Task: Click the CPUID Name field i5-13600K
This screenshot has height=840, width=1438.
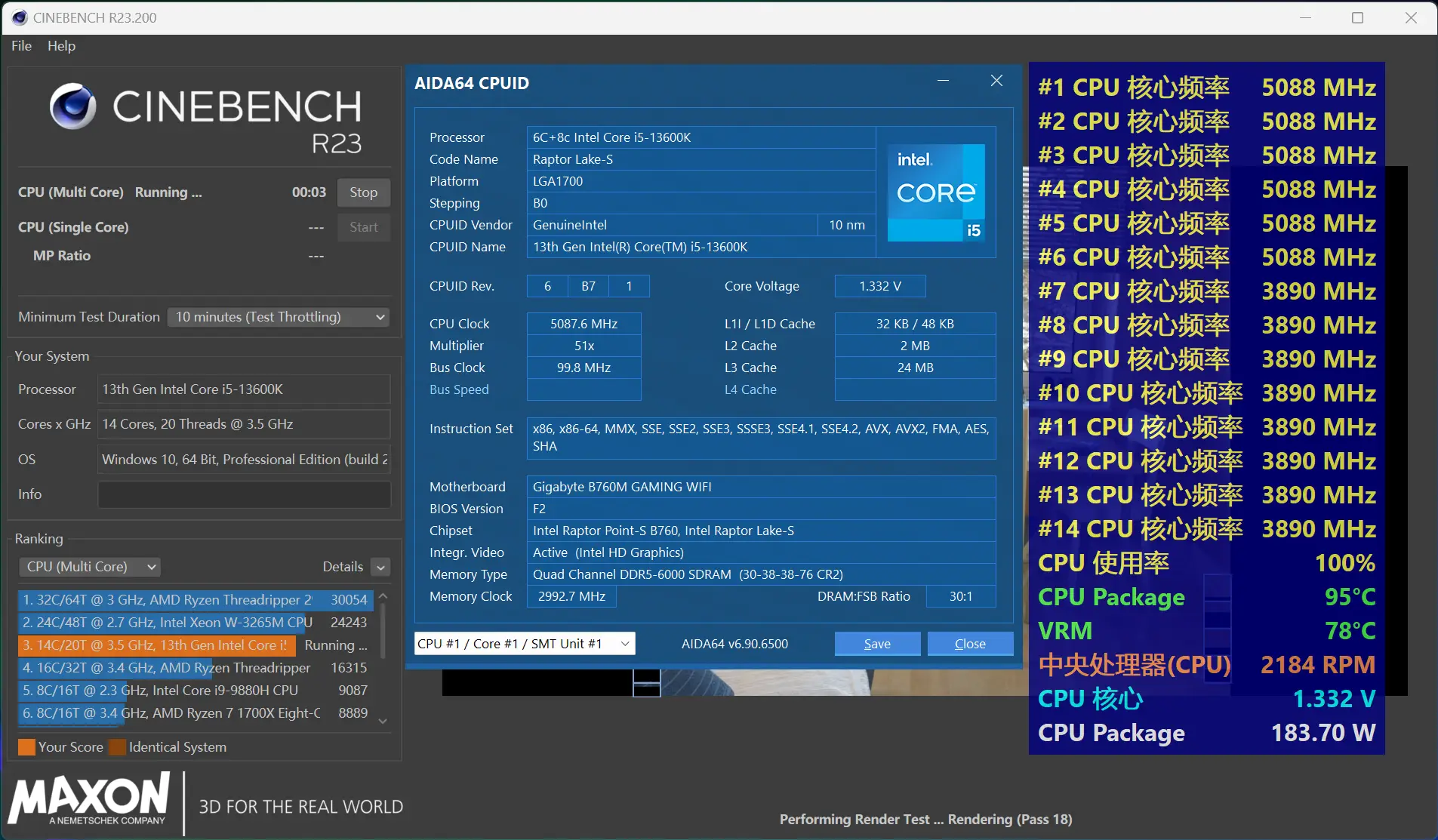Action: (x=701, y=247)
